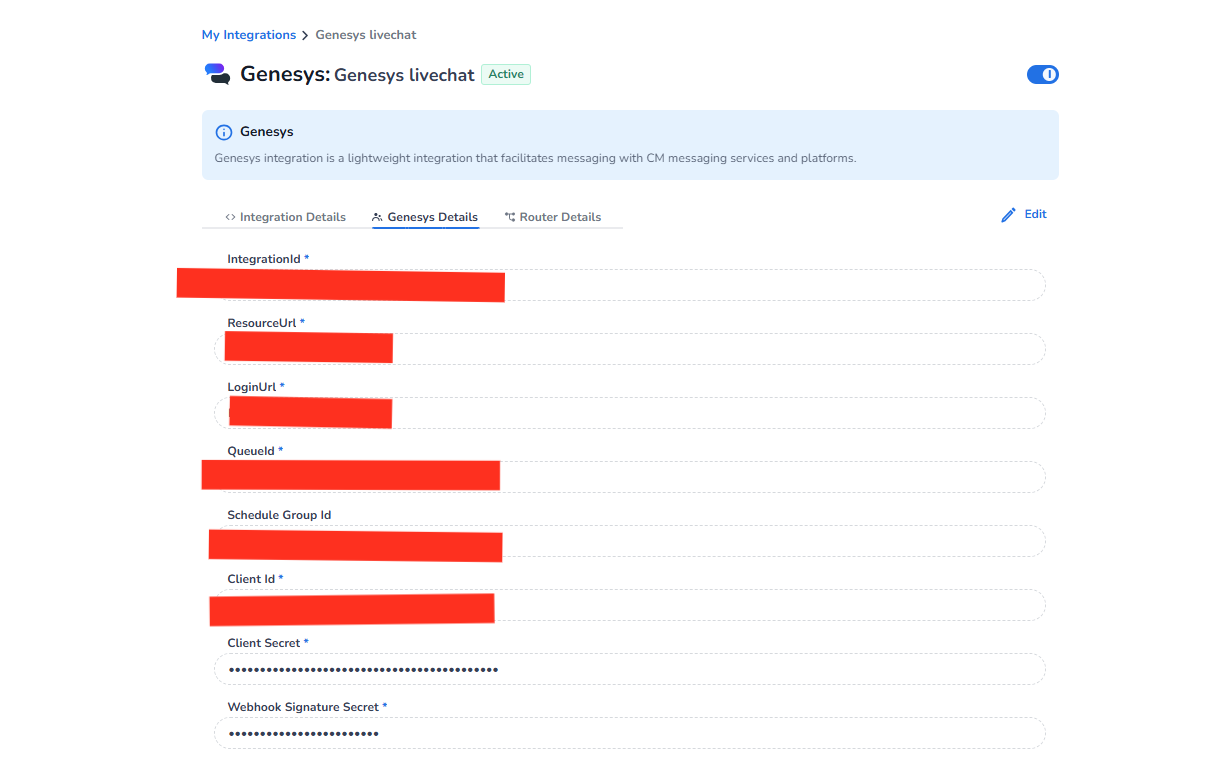Focus the Client Secret password field
The width and height of the screenshot is (1210, 779).
[630, 669]
